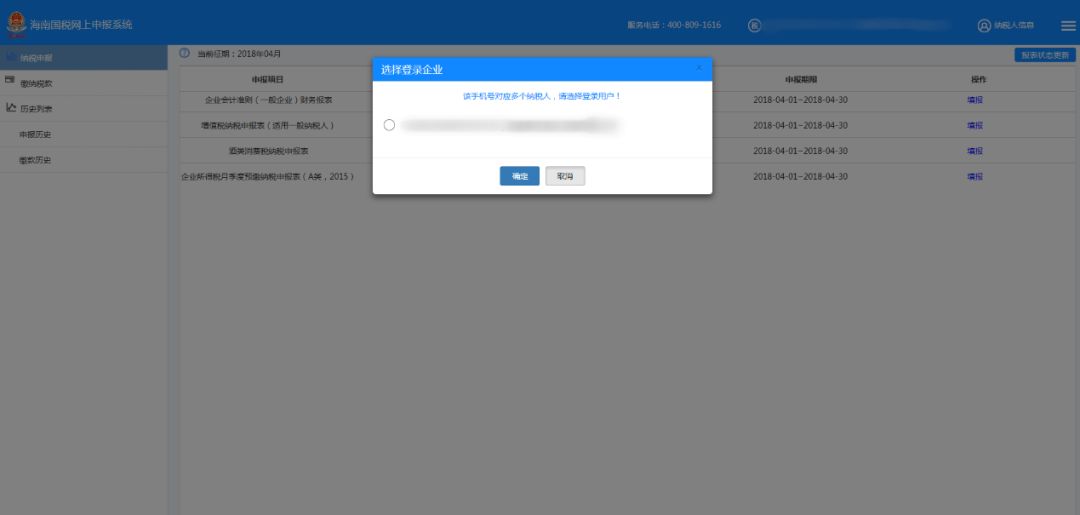
Task: Click the 申报期限 column header
Action: pyautogui.click(x=800, y=80)
